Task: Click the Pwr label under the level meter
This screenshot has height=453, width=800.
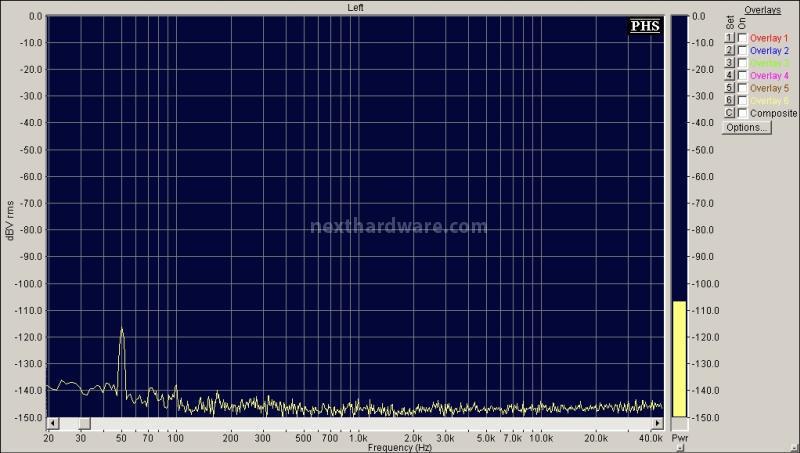Action: coord(680,438)
